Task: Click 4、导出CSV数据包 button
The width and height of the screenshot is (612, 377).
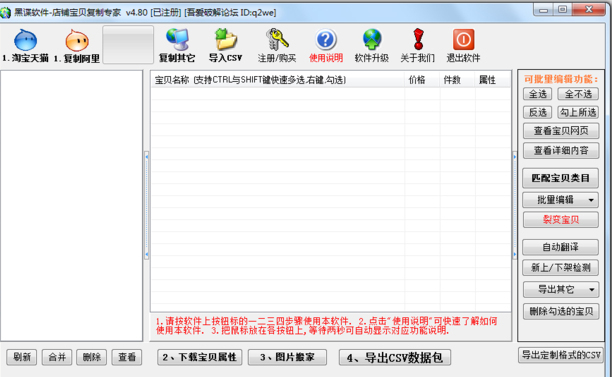Action: pos(395,357)
